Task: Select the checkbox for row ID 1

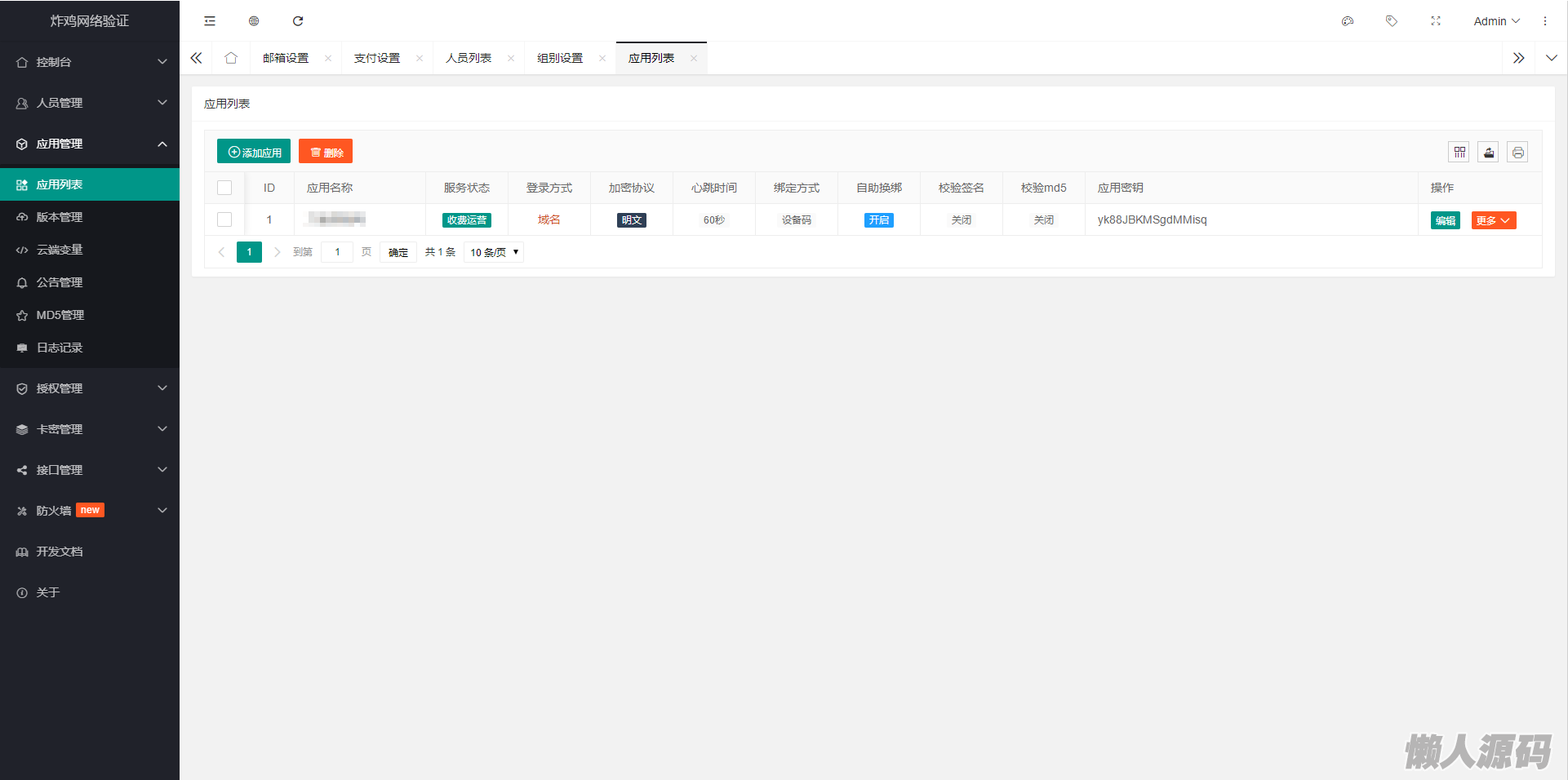Action: point(224,219)
